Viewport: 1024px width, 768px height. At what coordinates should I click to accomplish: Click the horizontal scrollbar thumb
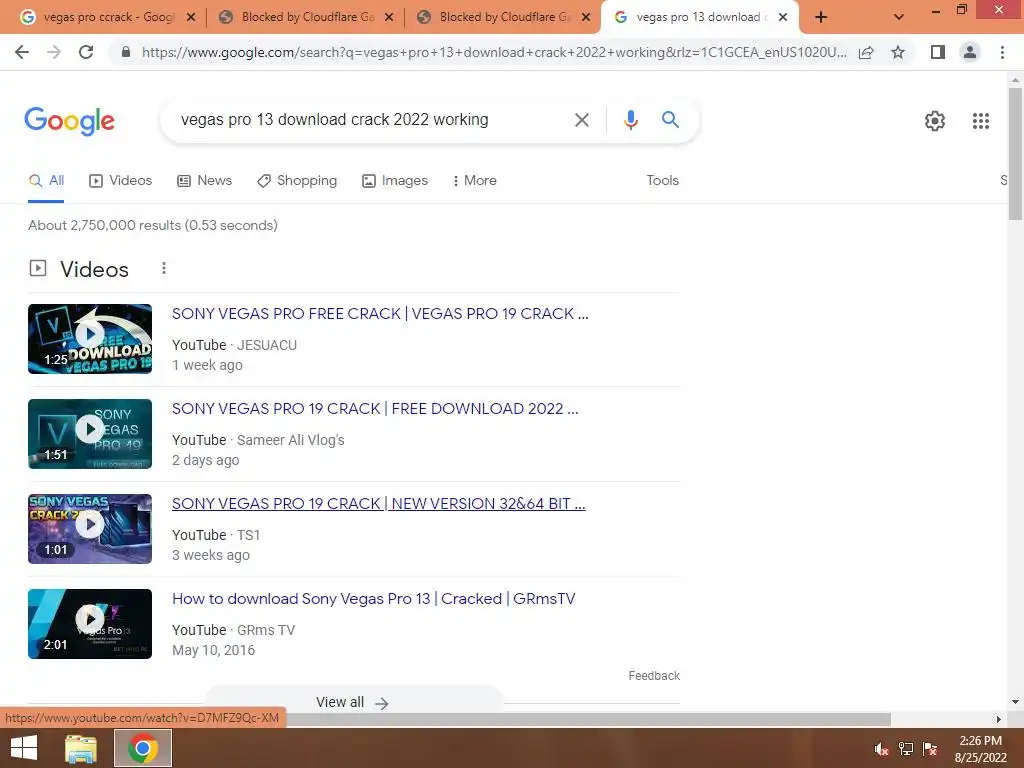click(588, 719)
